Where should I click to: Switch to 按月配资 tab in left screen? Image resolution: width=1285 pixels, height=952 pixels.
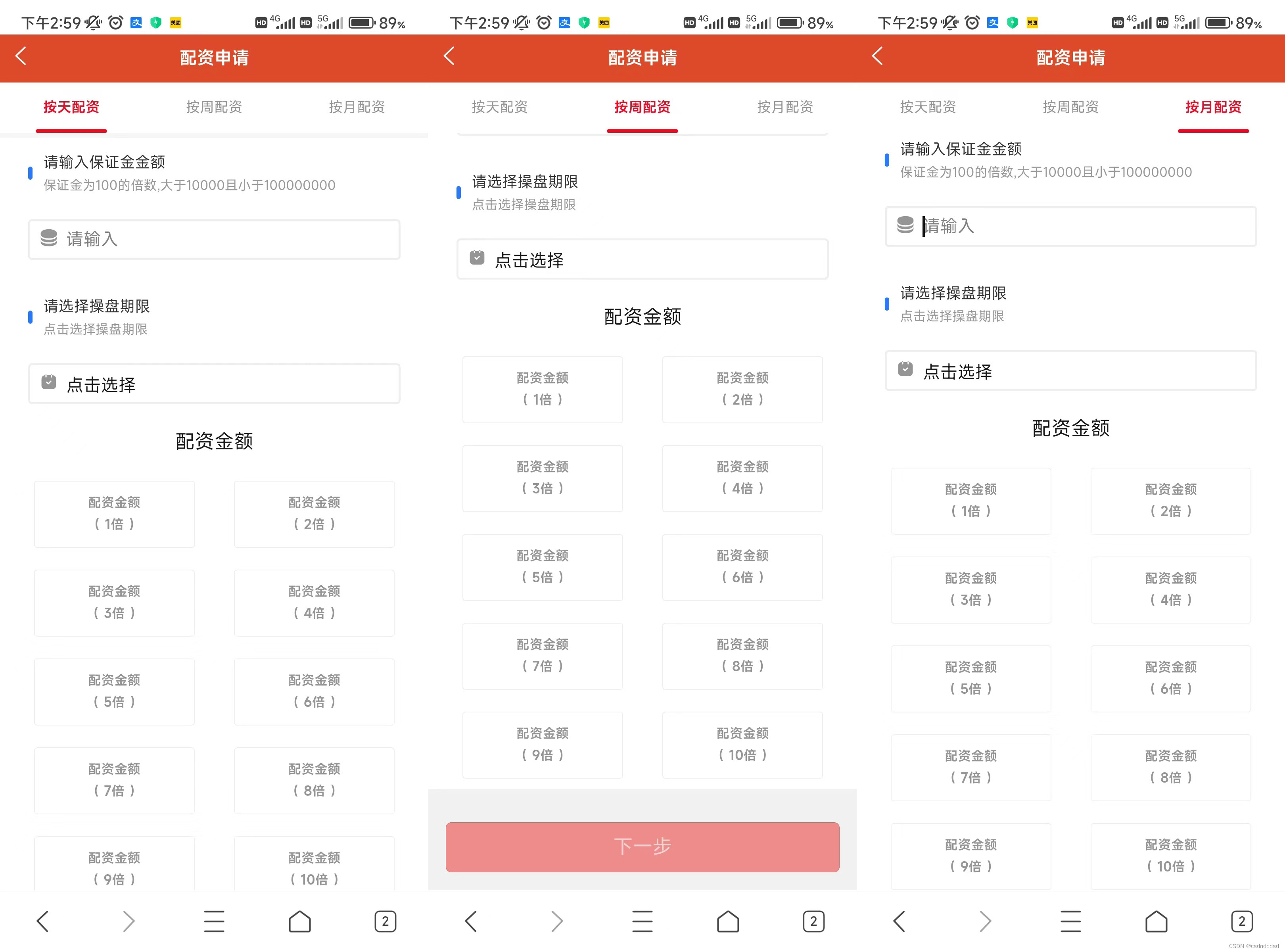[x=357, y=107]
